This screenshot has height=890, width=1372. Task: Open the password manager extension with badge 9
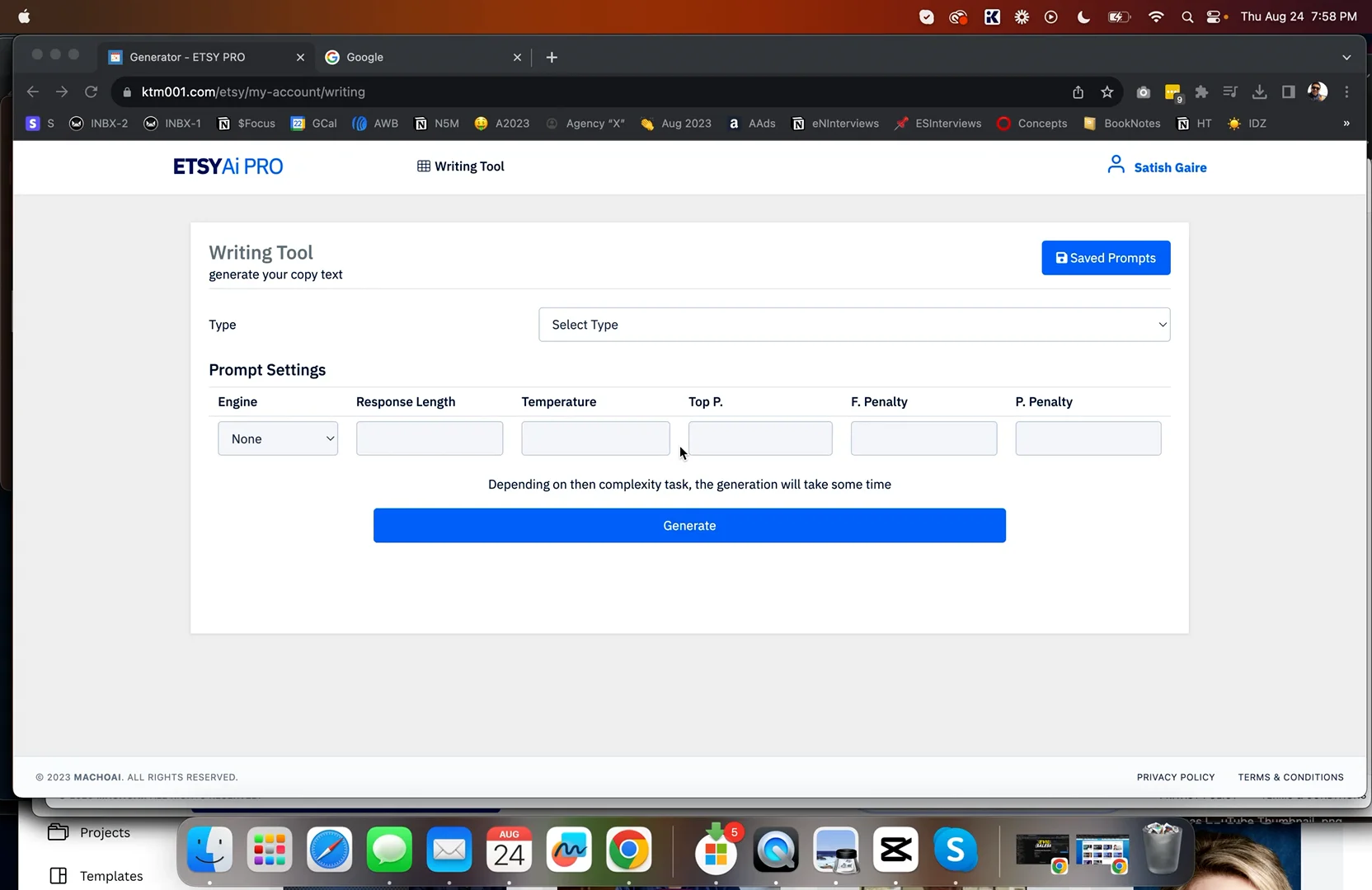(x=1172, y=91)
